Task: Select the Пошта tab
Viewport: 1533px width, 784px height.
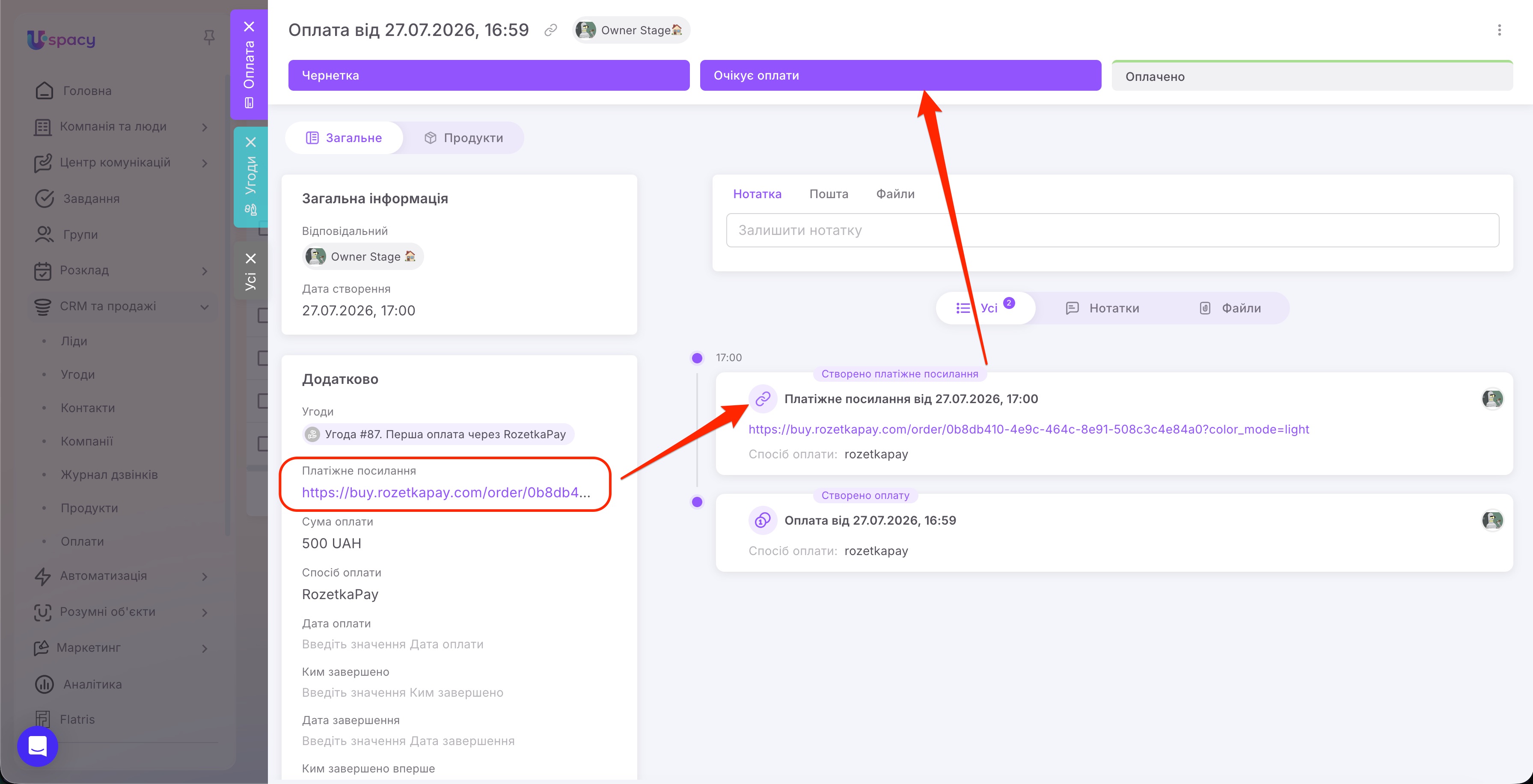Action: 829,194
